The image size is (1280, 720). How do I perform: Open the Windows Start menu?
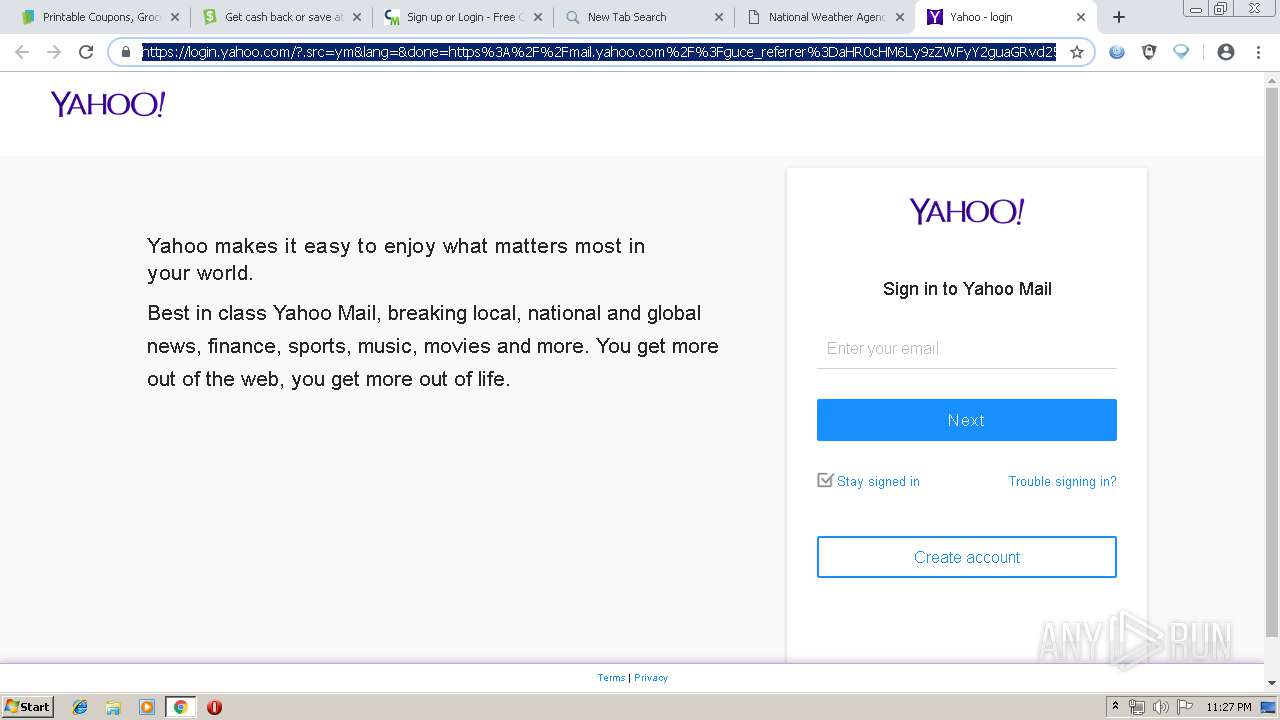point(28,706)
